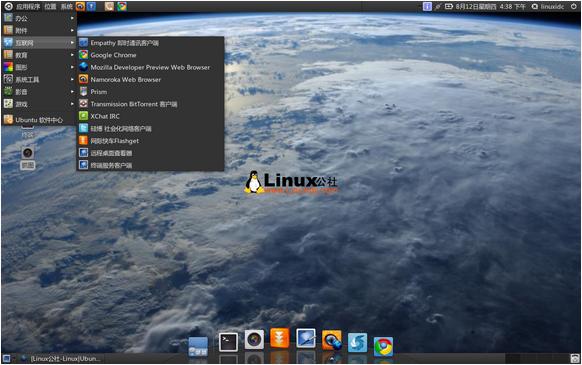Expand the 附件 Accessories submenu arrow
This screenshot has height=365, width=582.
tap(72, 30)
